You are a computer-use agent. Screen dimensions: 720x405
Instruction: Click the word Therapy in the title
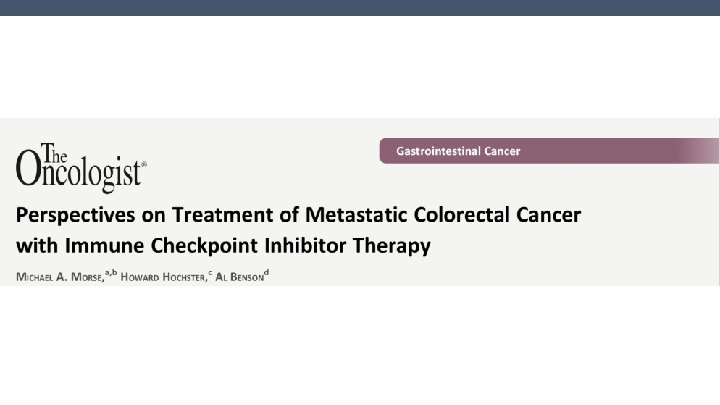[394, 245]
